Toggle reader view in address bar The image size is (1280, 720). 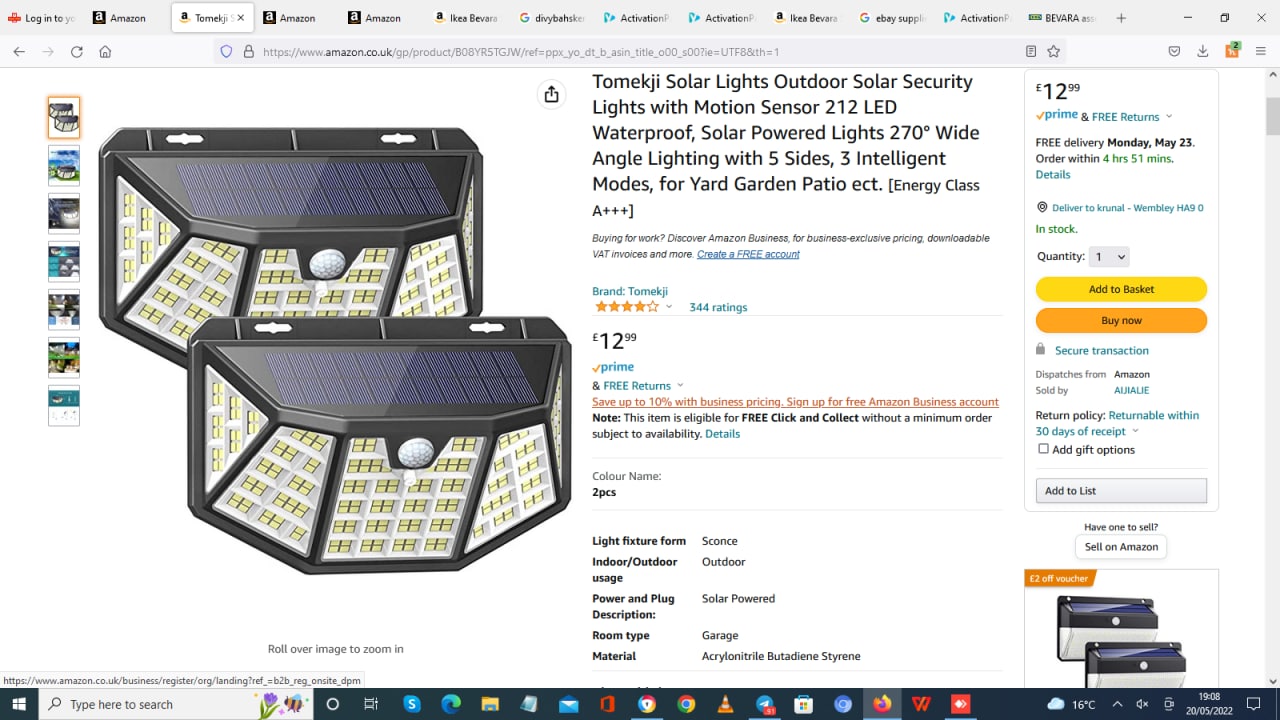click(x=1031, y=52)
